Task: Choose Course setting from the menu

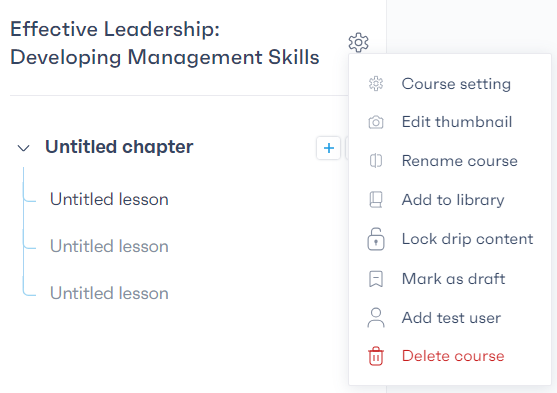Action: tap(456, 84)
